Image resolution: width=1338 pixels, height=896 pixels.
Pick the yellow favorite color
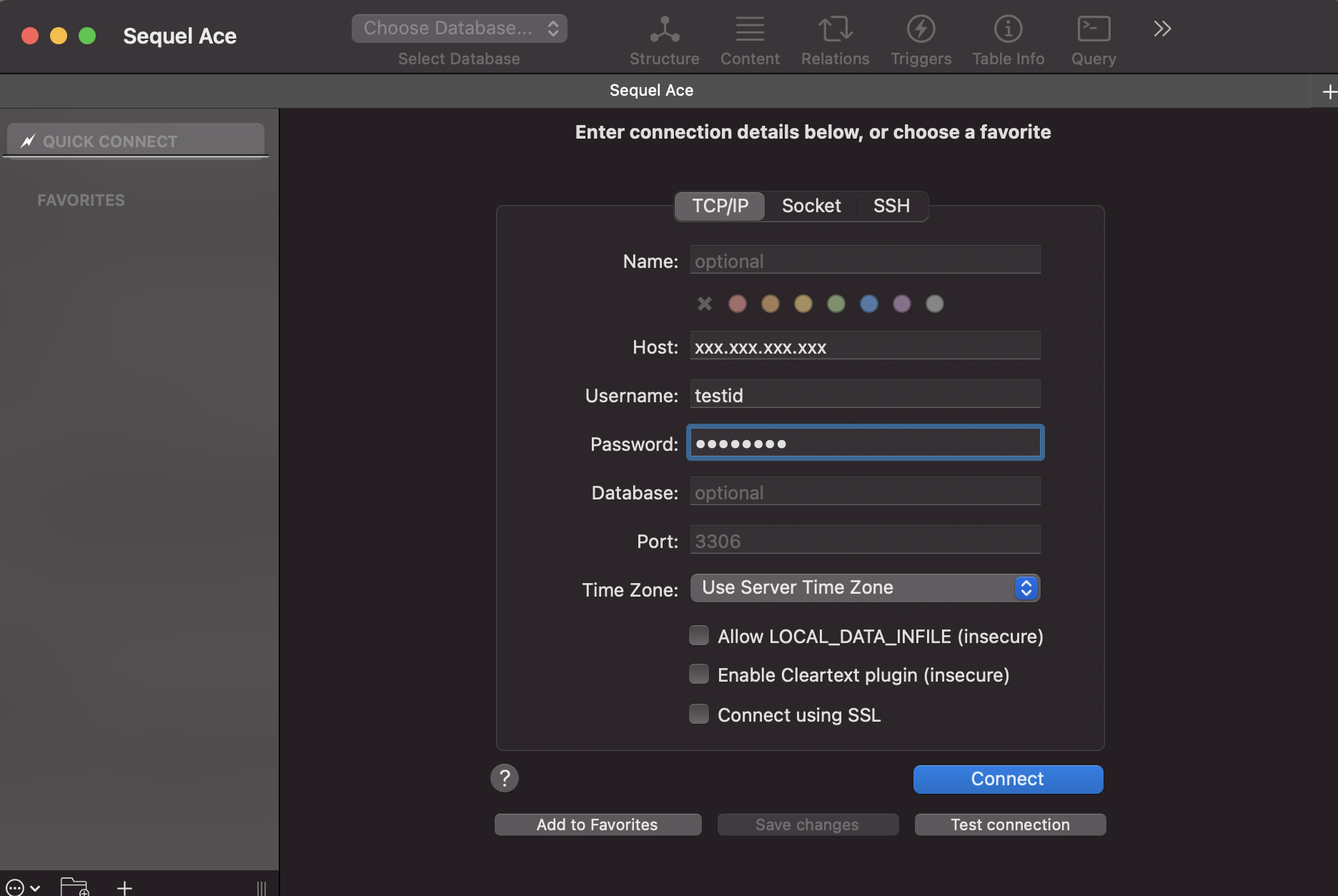pyautogui.click(x=803, y=304)
